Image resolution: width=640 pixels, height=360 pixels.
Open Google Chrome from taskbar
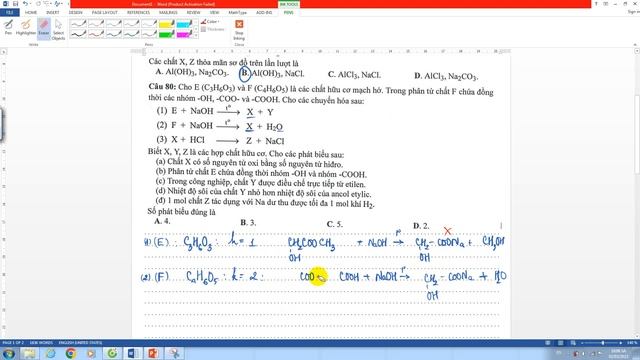point(71,353)
